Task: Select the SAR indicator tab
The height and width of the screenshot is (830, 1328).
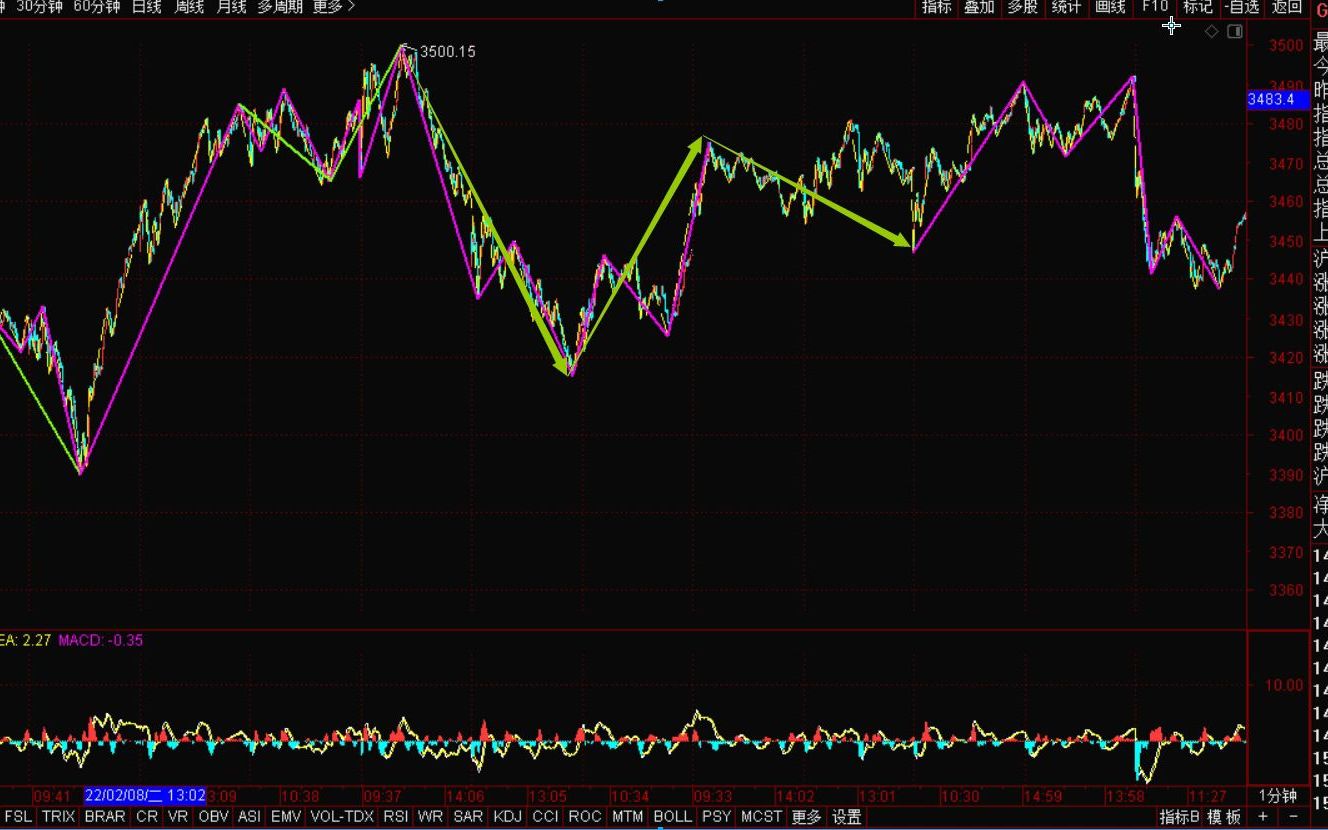Action: (468, 817)
